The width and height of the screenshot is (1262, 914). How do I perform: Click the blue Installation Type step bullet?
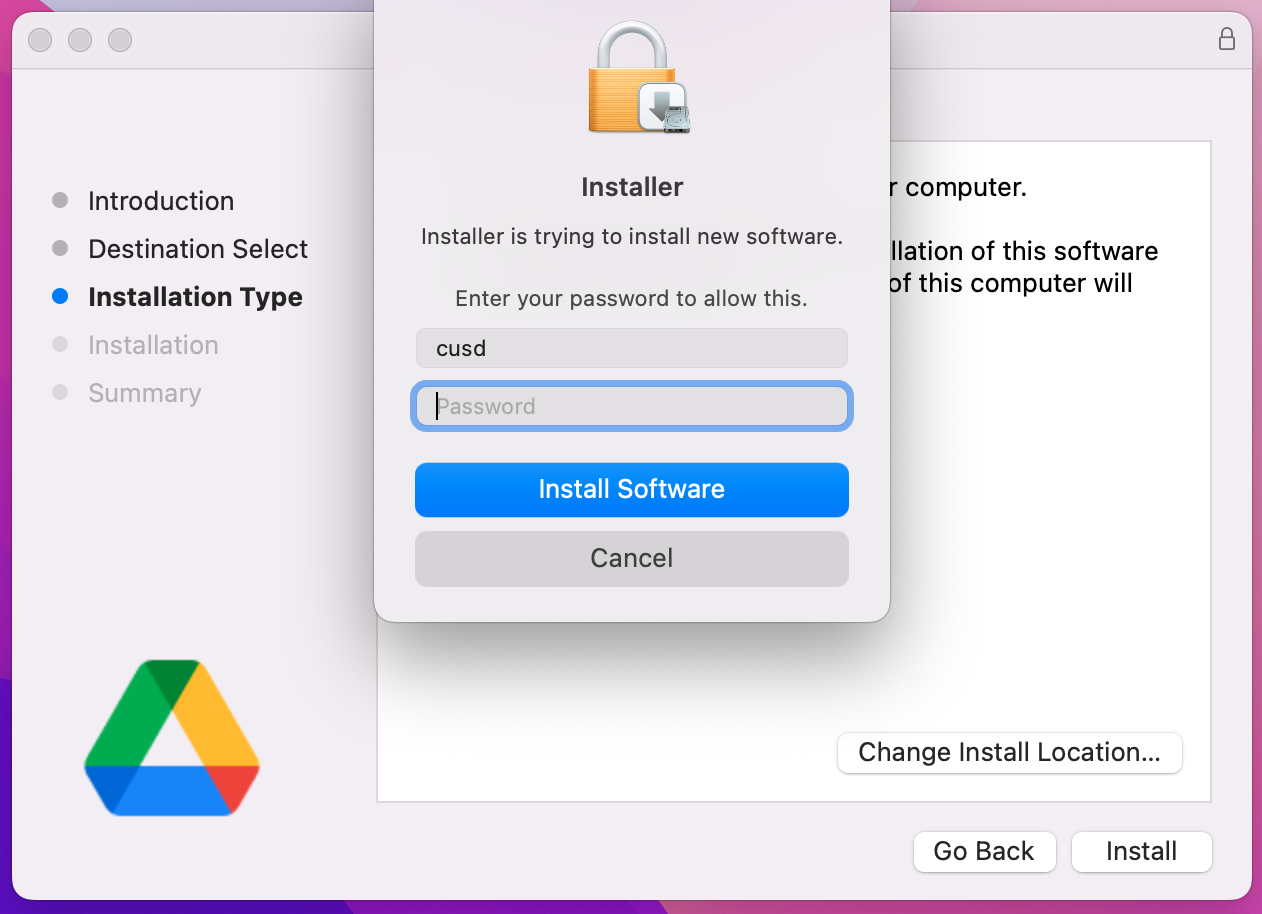60,297
